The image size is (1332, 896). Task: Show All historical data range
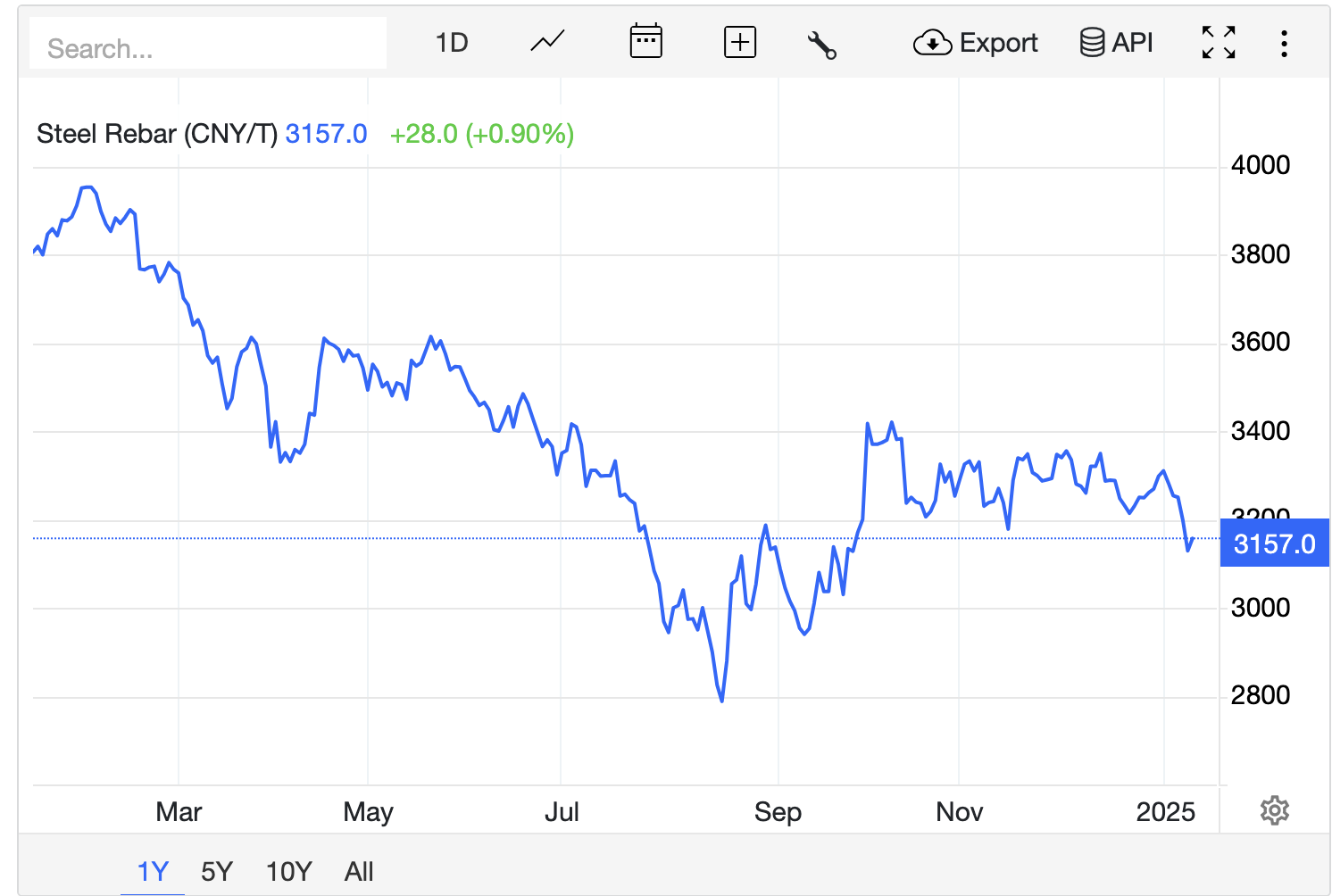359,871
